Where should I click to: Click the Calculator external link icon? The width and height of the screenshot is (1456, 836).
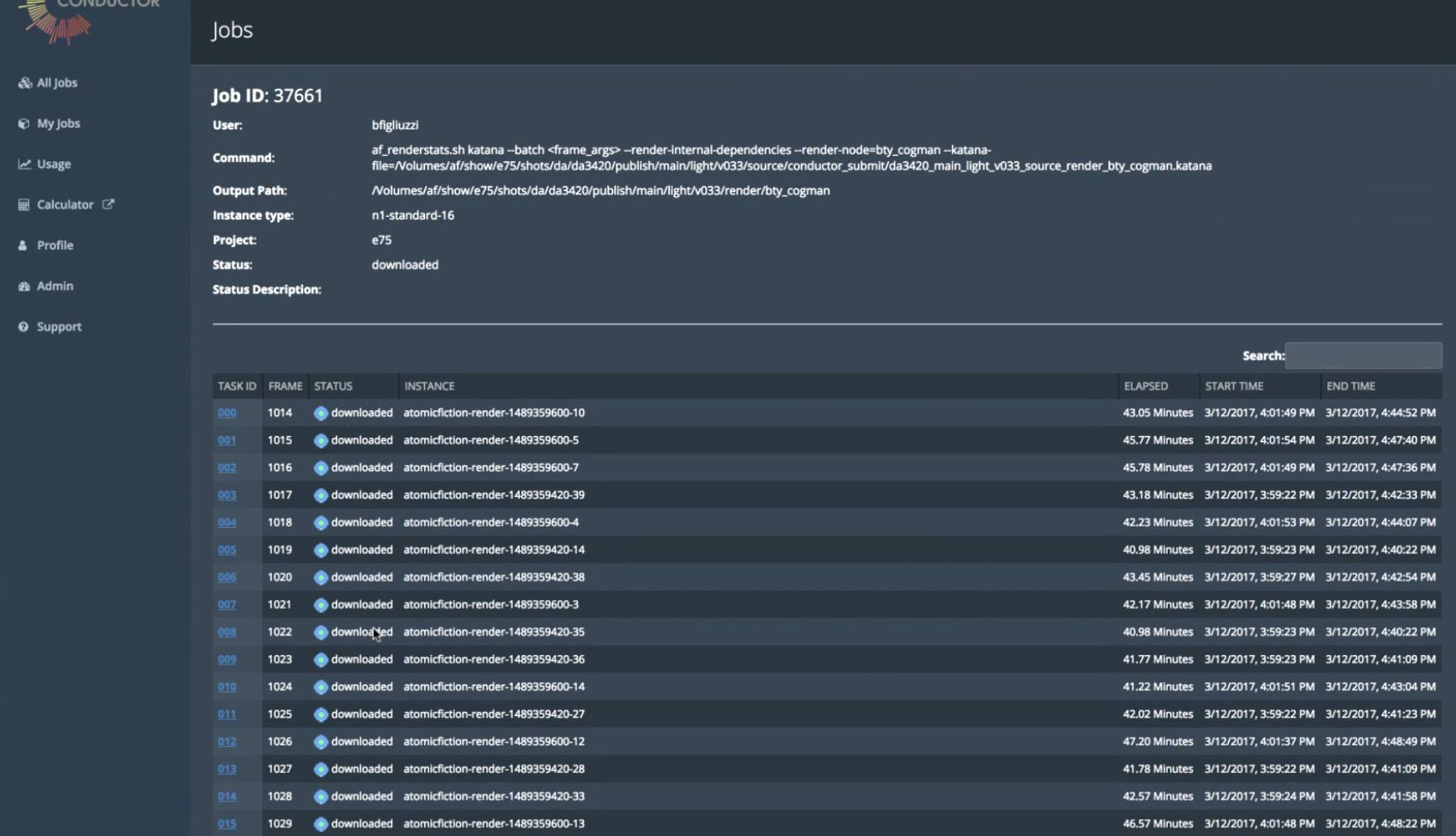click(108, 204)
